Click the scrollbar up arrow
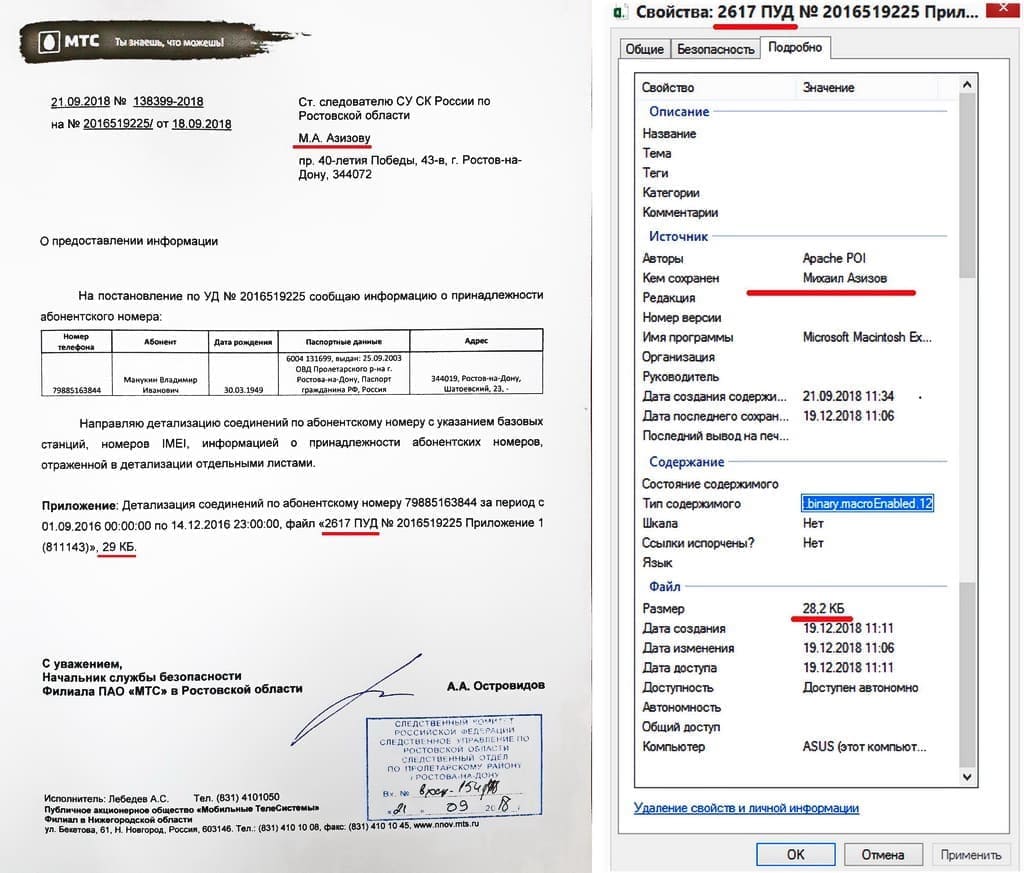The width and height of the screenshot is (1024, 873). pos(967,84)
